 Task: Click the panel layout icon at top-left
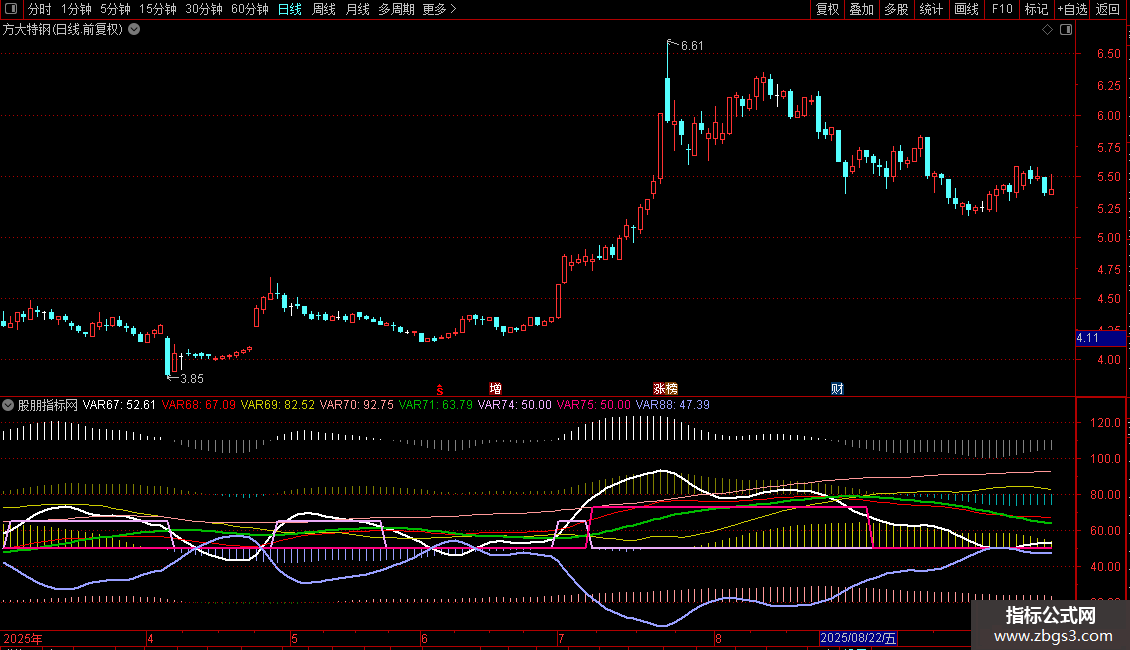click(10, 9)
